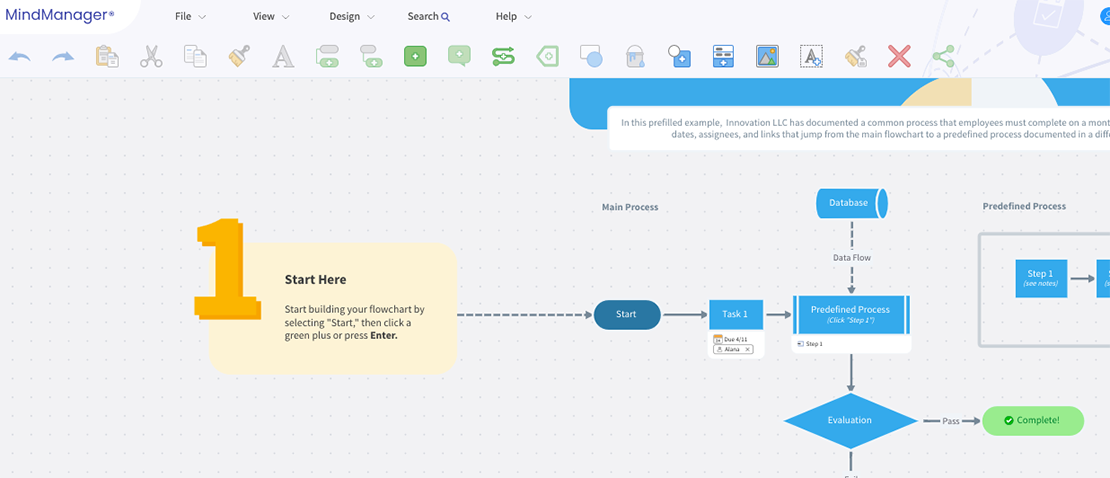Expand the chevron beside Design
The width and height of the screenshot is (1110, 478).
tap(372, 17)
